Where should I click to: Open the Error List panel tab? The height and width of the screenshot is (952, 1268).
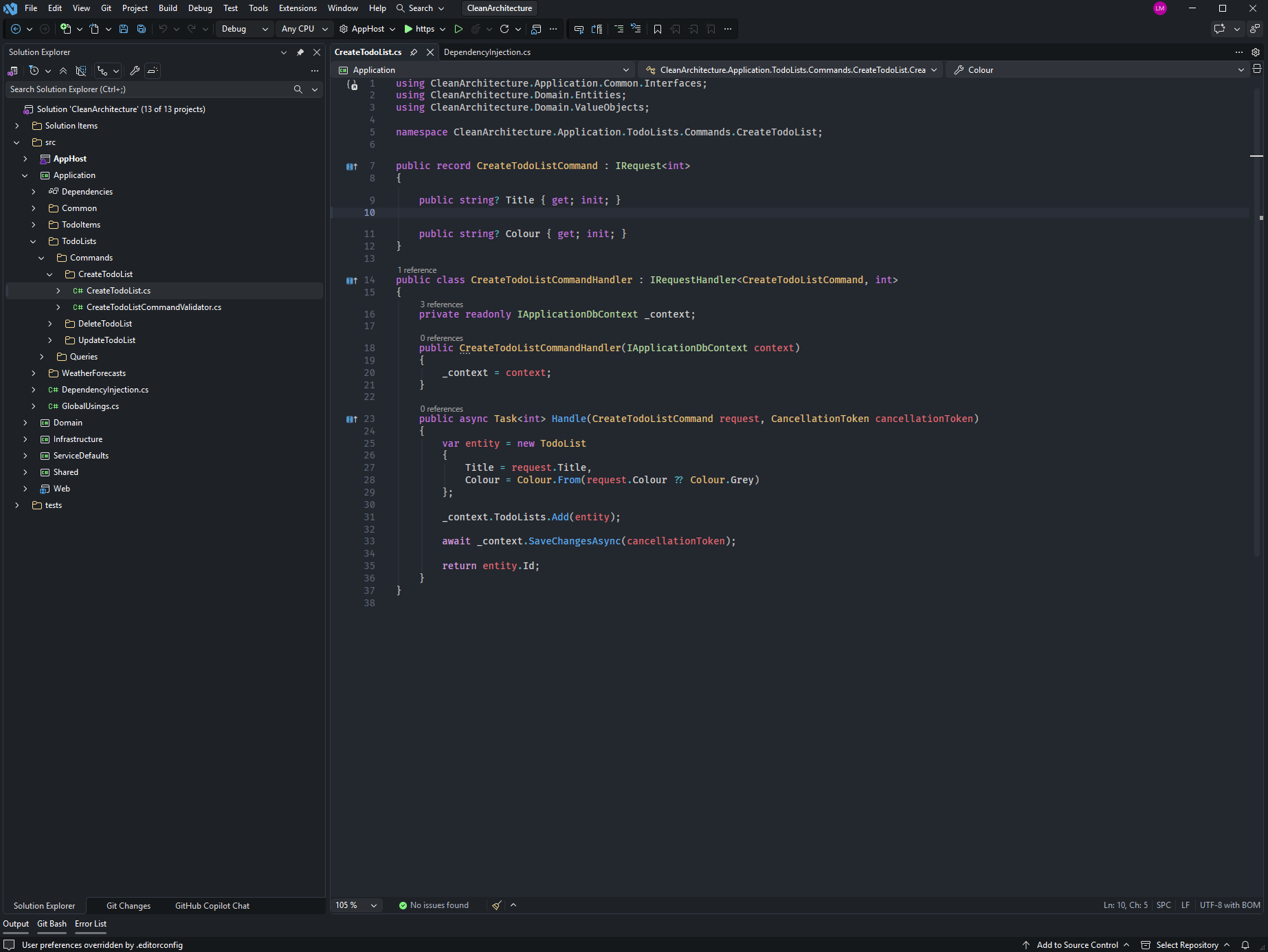(x=91, y=924)
